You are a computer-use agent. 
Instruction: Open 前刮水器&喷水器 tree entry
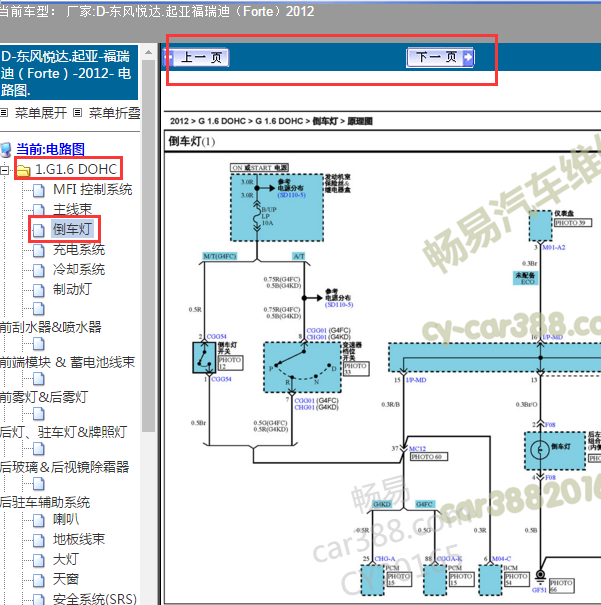click(x=51, y=327)
